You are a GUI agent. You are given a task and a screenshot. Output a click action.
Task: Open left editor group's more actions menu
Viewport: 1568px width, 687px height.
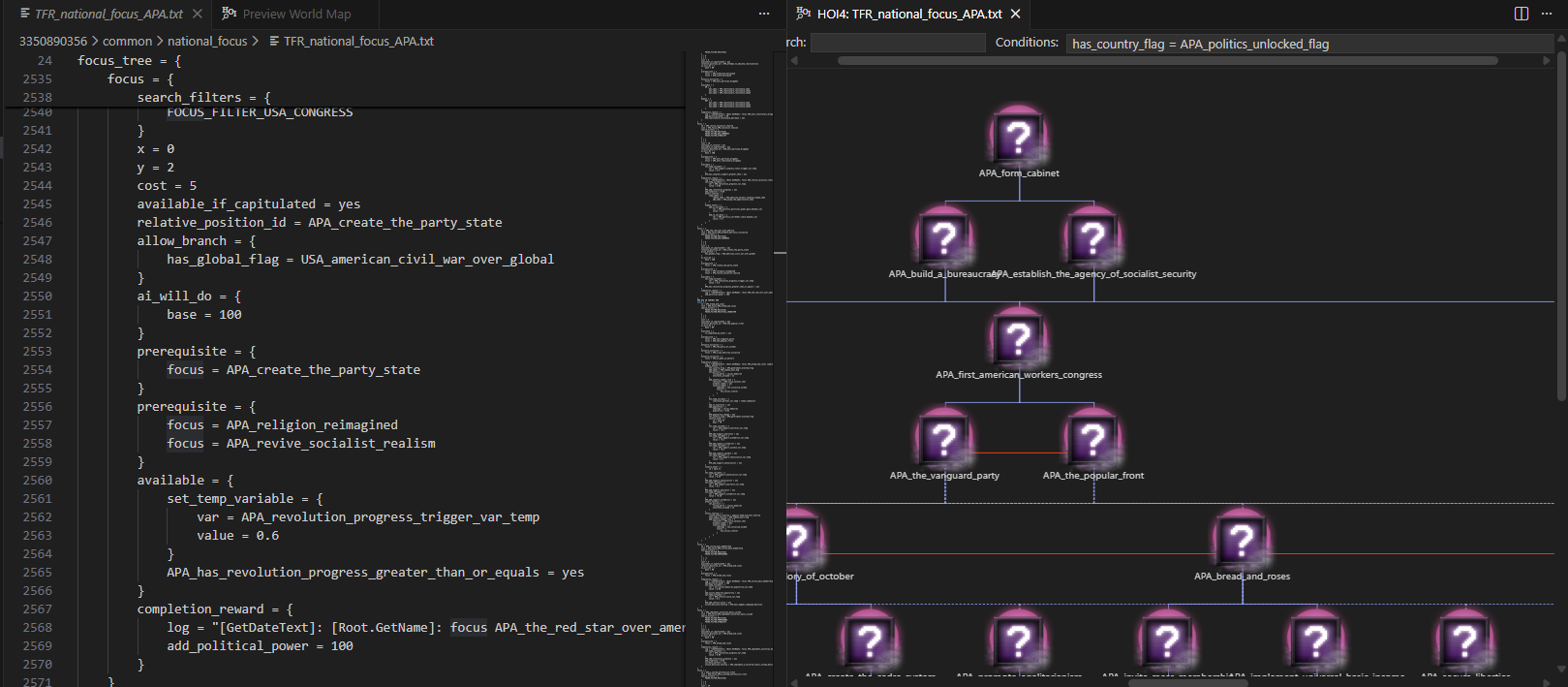coord(764,14)
